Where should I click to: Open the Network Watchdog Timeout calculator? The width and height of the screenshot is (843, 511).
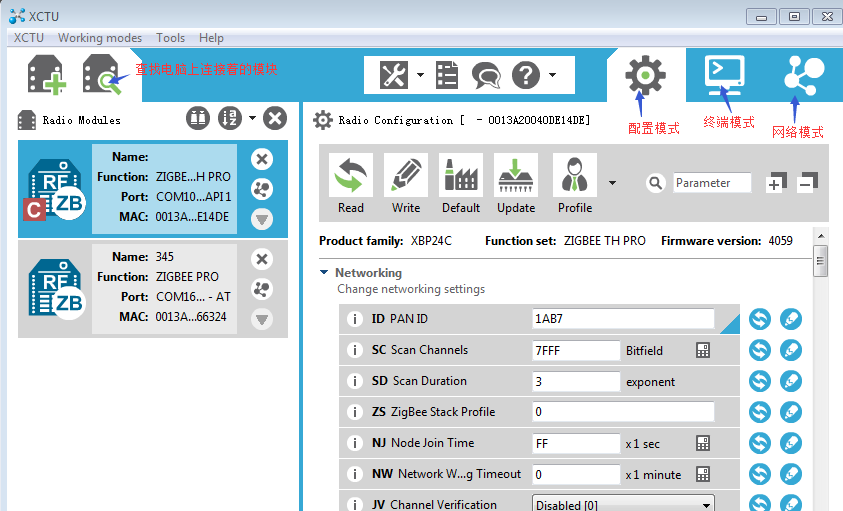[x=703, y=474]
